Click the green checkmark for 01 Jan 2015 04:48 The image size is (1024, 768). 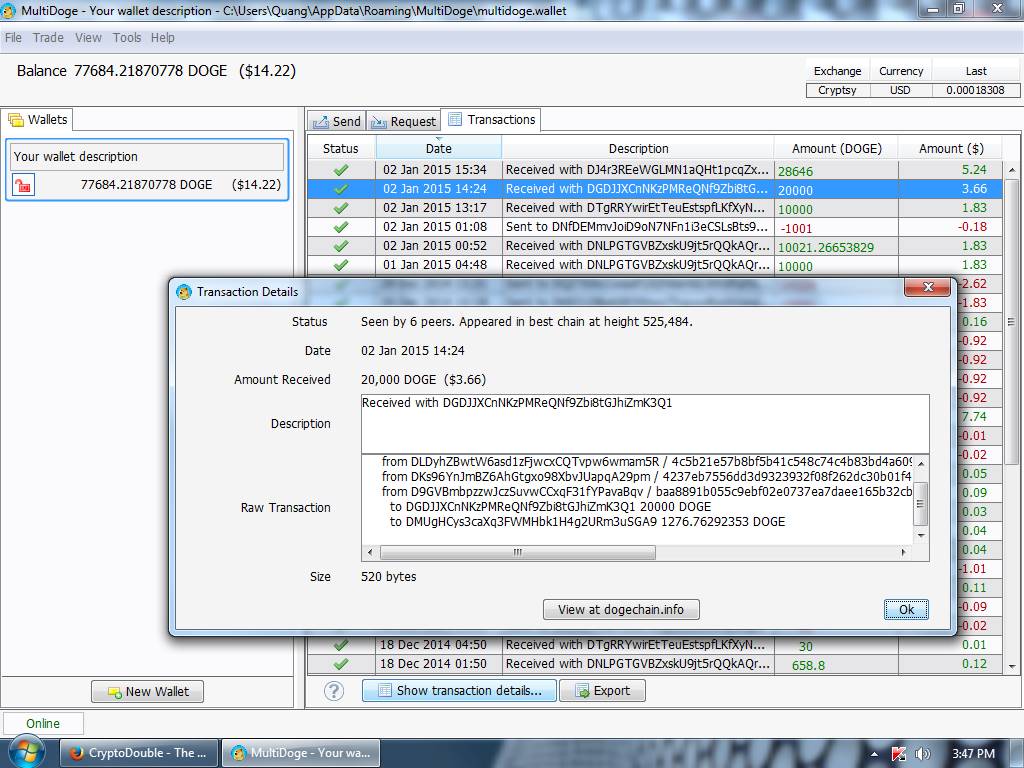(341, 264)
